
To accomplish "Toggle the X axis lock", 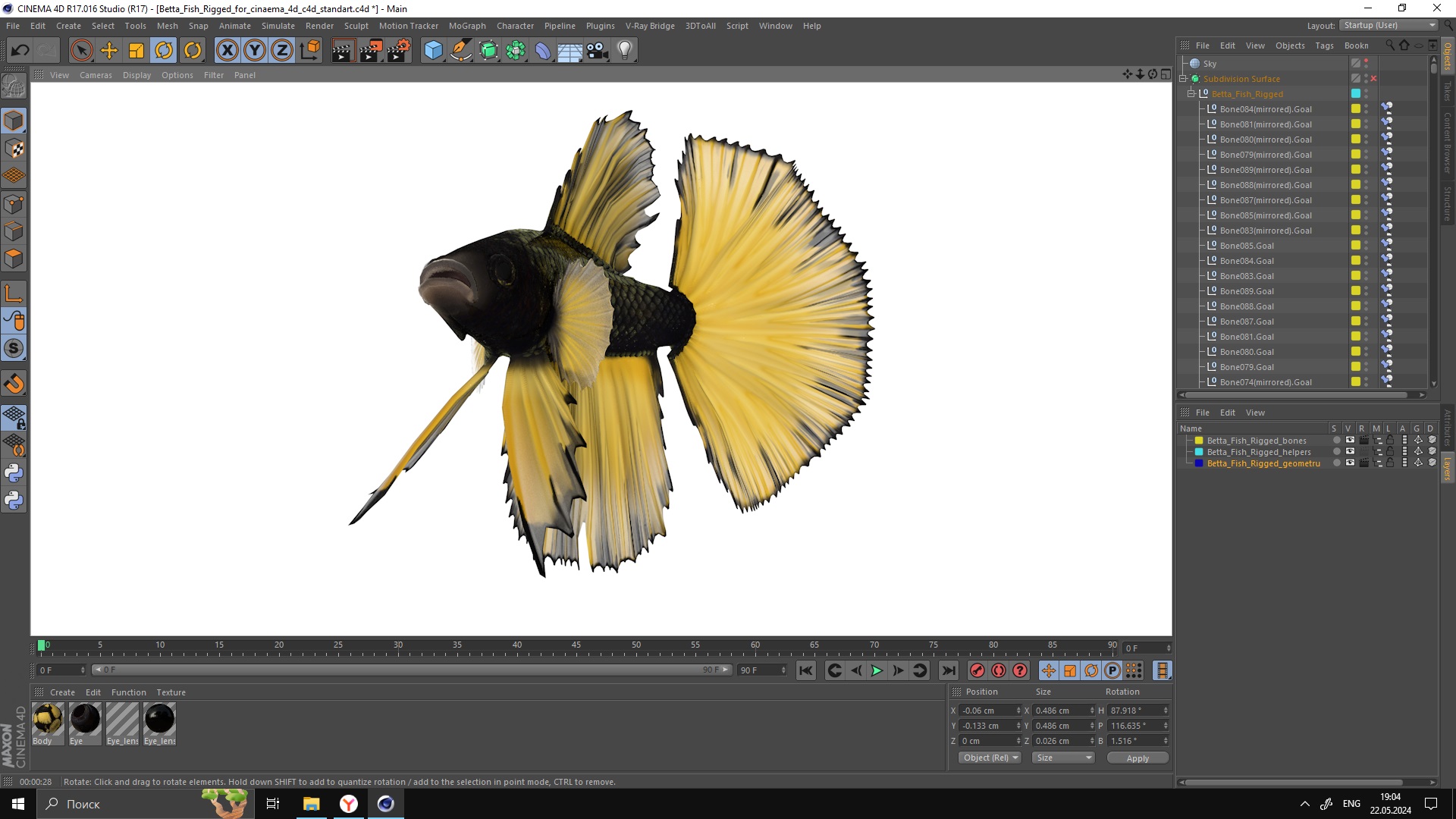I will pyautogui.click(x=227, y=51).
